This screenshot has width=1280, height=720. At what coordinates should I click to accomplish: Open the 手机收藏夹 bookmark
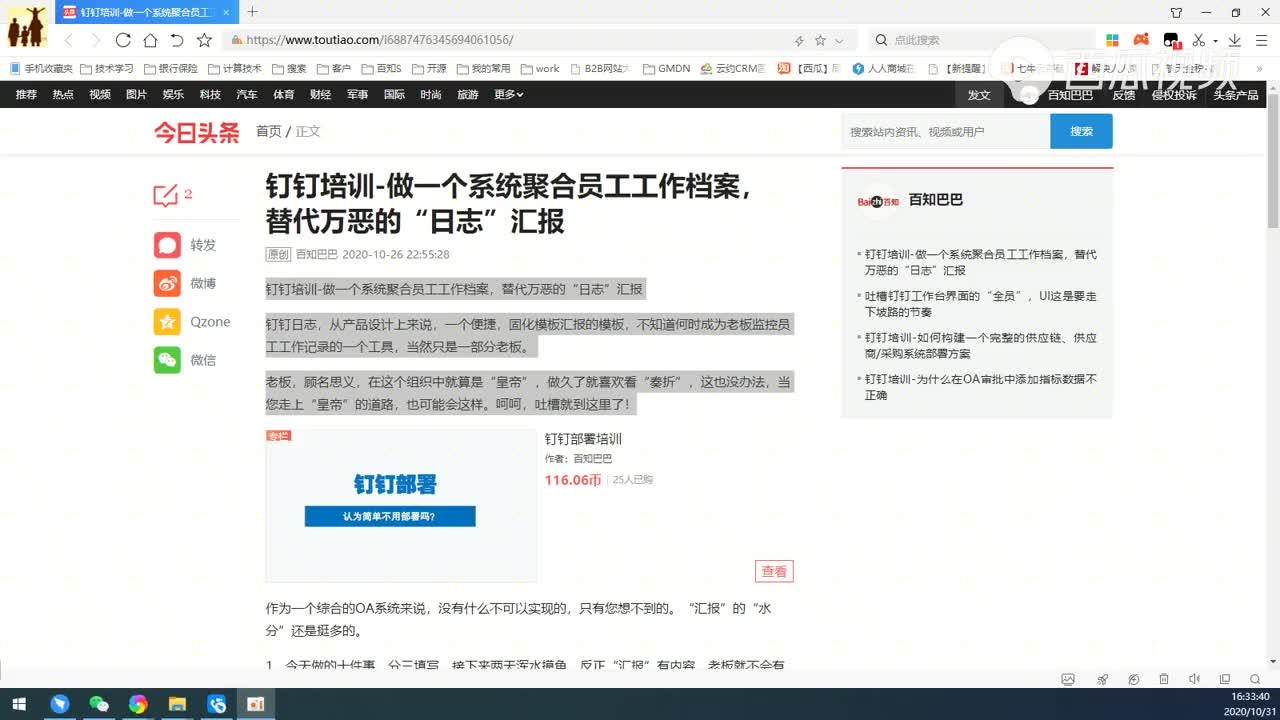41,68
